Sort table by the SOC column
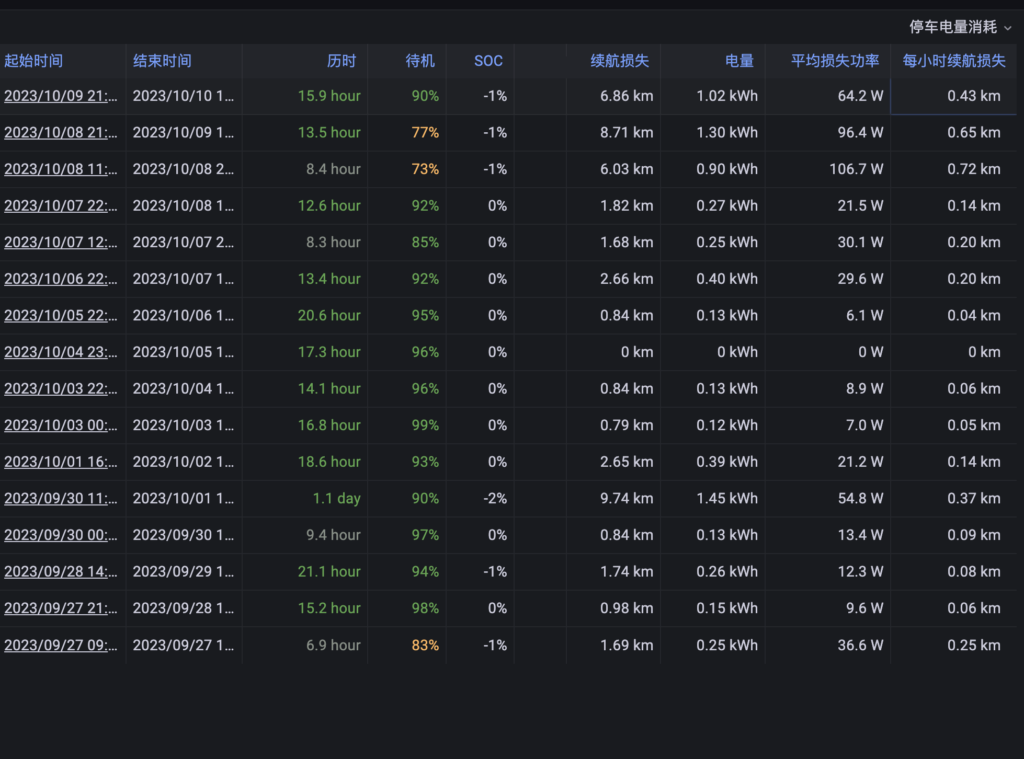 [487, 60]
